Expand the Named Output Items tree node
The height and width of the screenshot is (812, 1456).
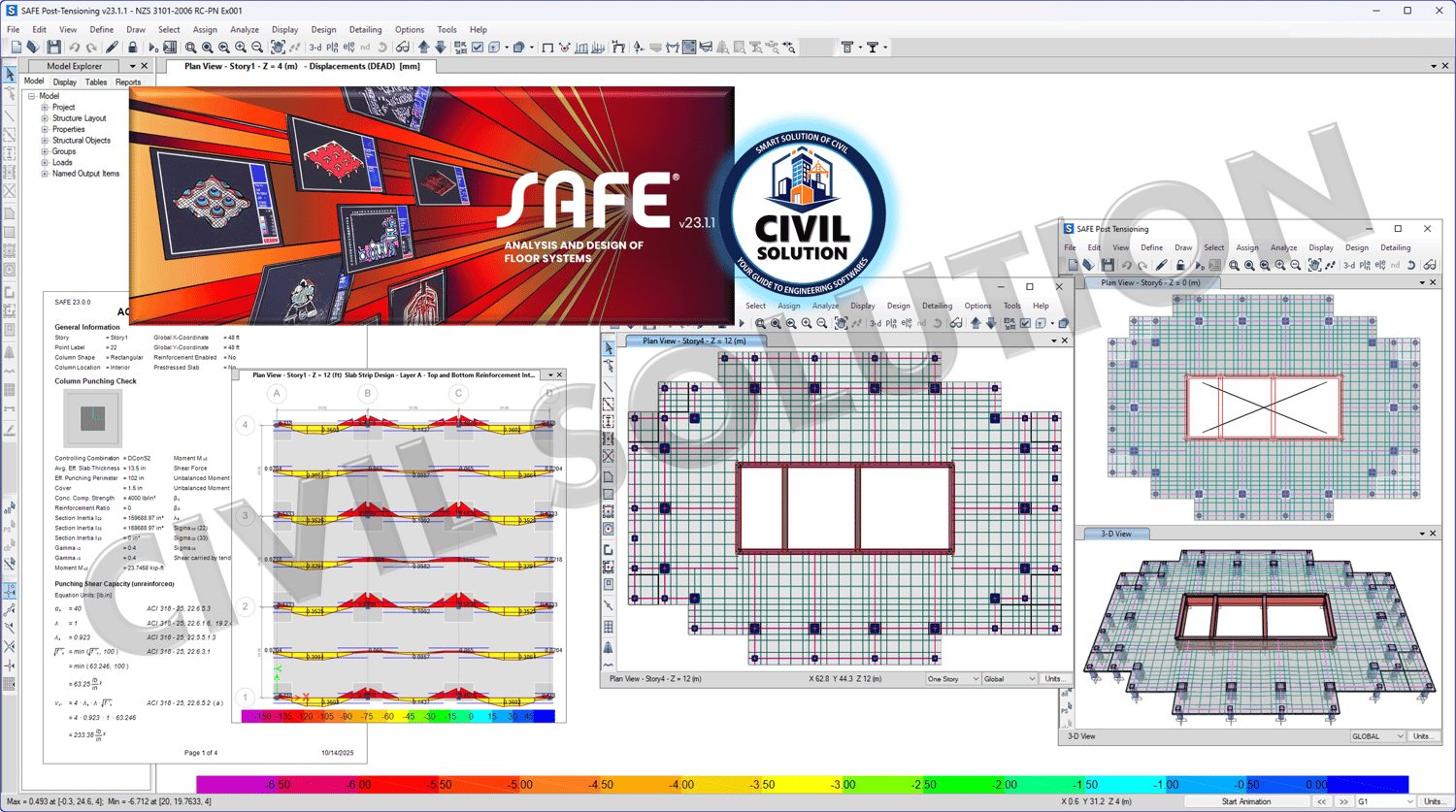pos(45,174)
